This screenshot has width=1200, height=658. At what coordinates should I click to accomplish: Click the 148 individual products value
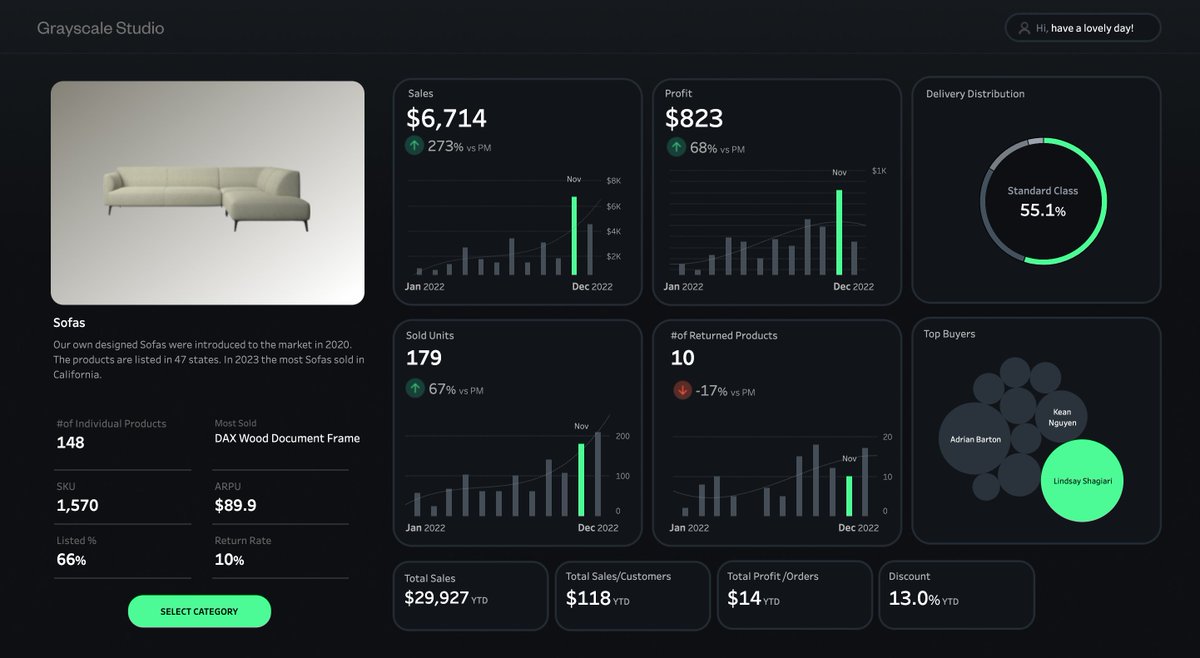coord(70,442)
